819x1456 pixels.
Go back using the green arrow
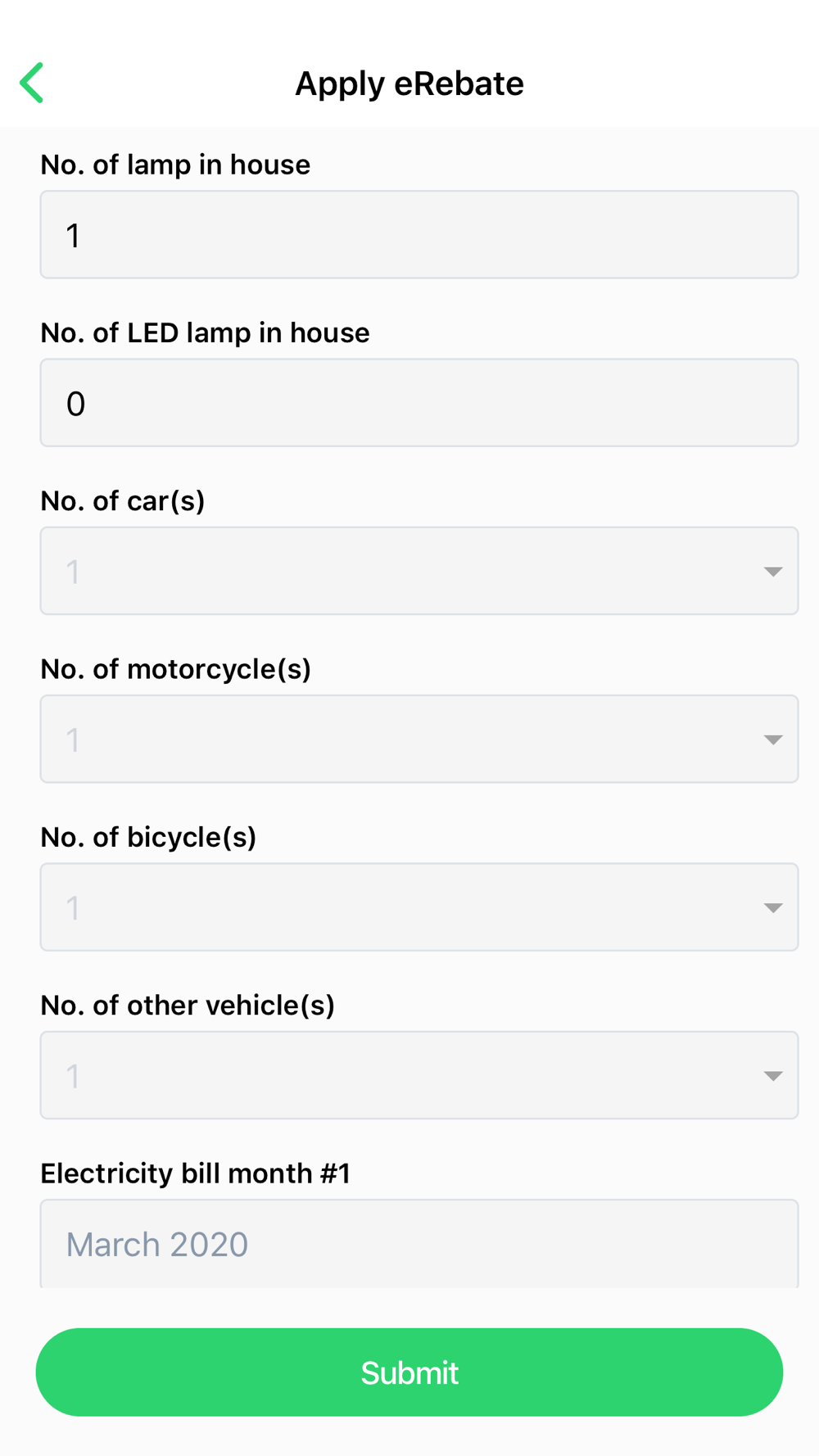tap(32, 83)
